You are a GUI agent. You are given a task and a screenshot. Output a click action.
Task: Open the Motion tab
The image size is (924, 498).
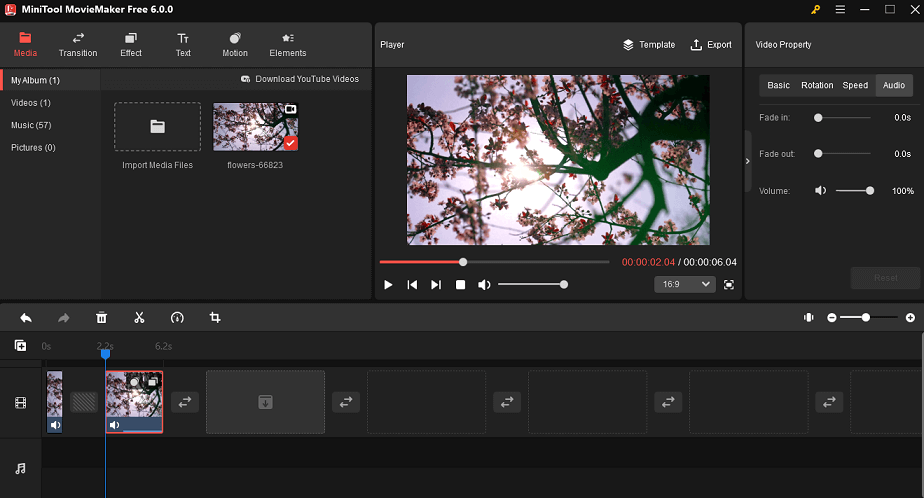pos(235,45)
